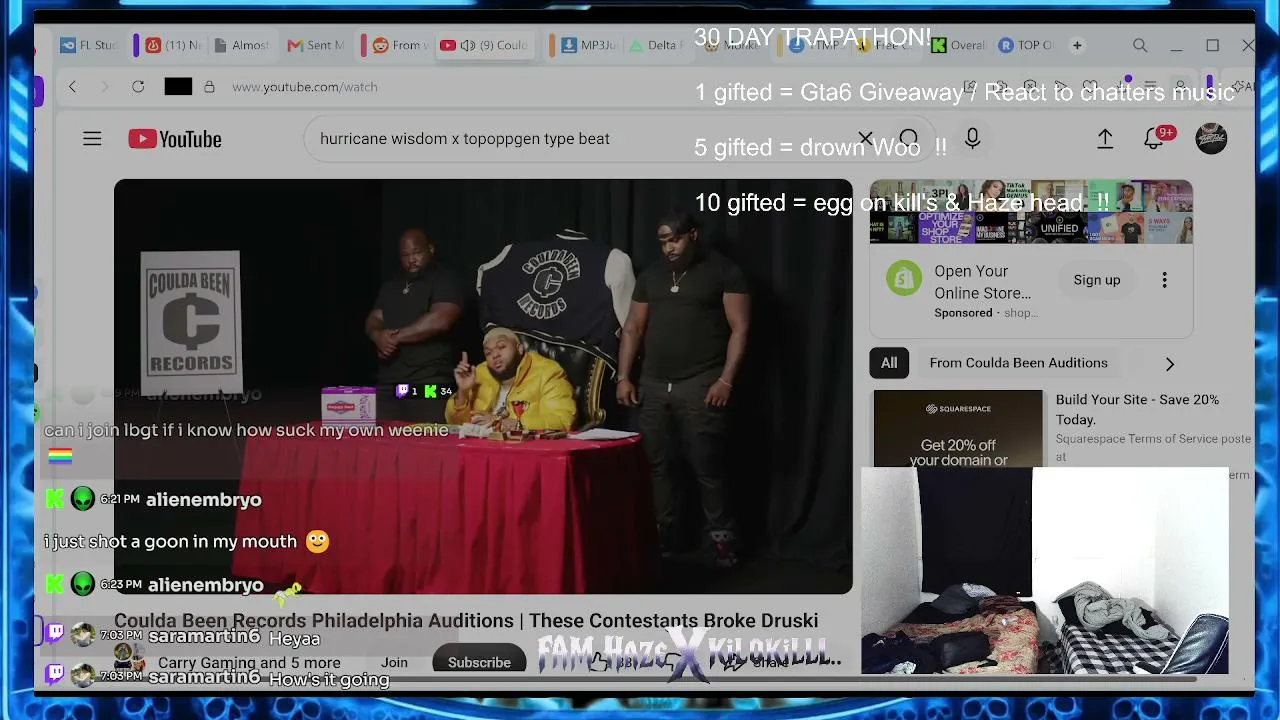Image resolution: width=1280 pixels, height=720 pixels.
Task: Click the video player to pause playback
Action: 483,387
